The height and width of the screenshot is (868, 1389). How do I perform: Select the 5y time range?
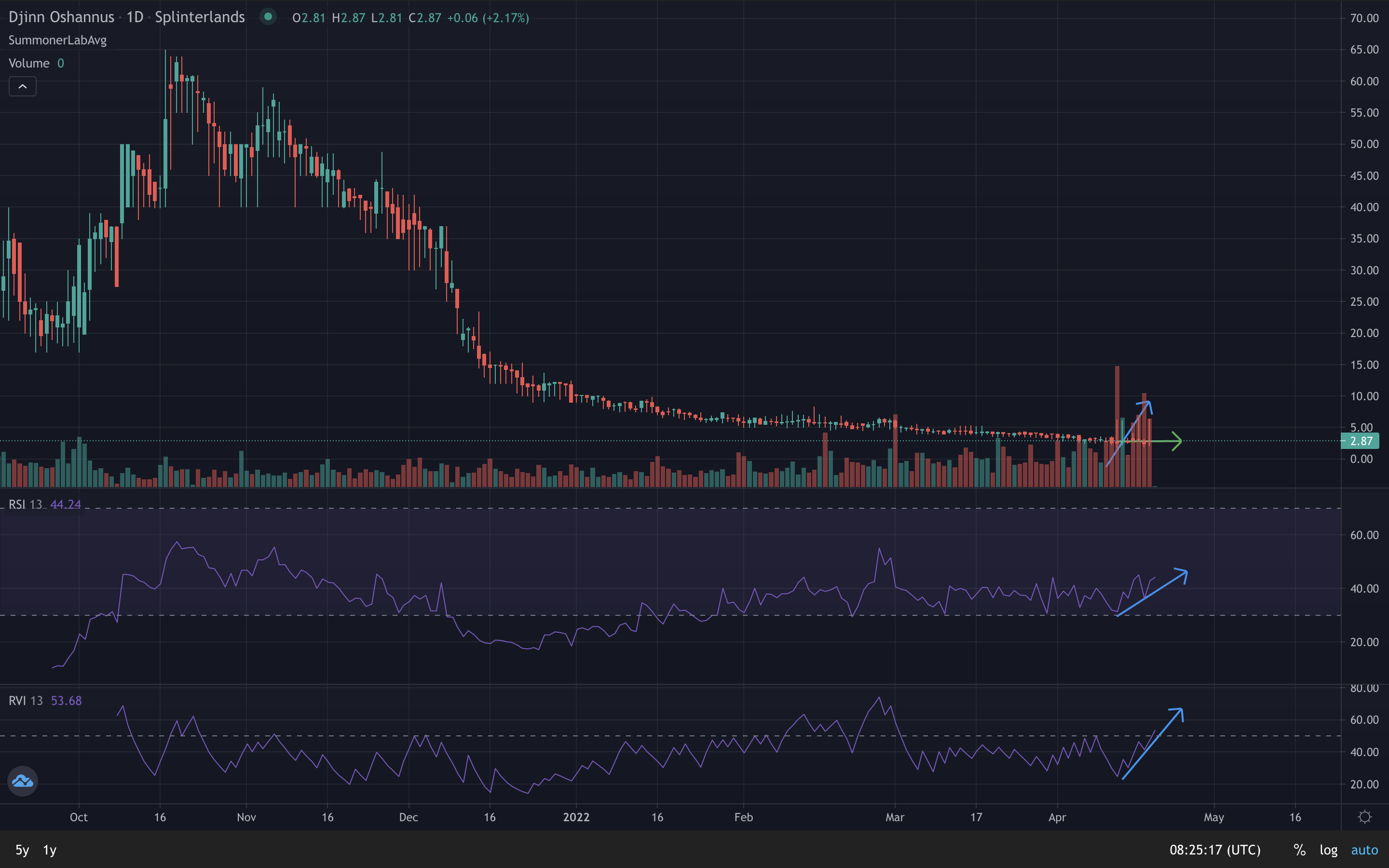(x=22, y=850)
